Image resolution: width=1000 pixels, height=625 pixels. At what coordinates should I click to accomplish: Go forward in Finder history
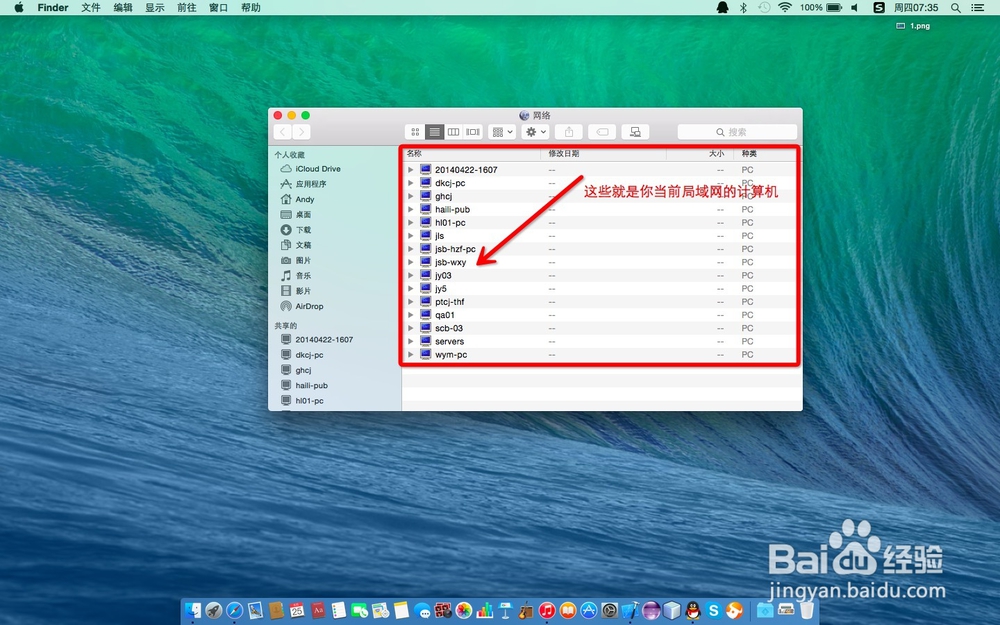302,132
